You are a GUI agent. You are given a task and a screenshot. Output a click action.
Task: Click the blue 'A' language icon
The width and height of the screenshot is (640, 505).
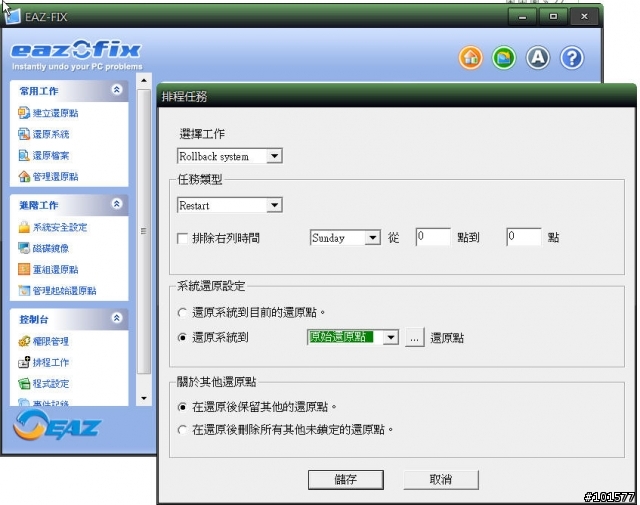(x=538, y=58)
